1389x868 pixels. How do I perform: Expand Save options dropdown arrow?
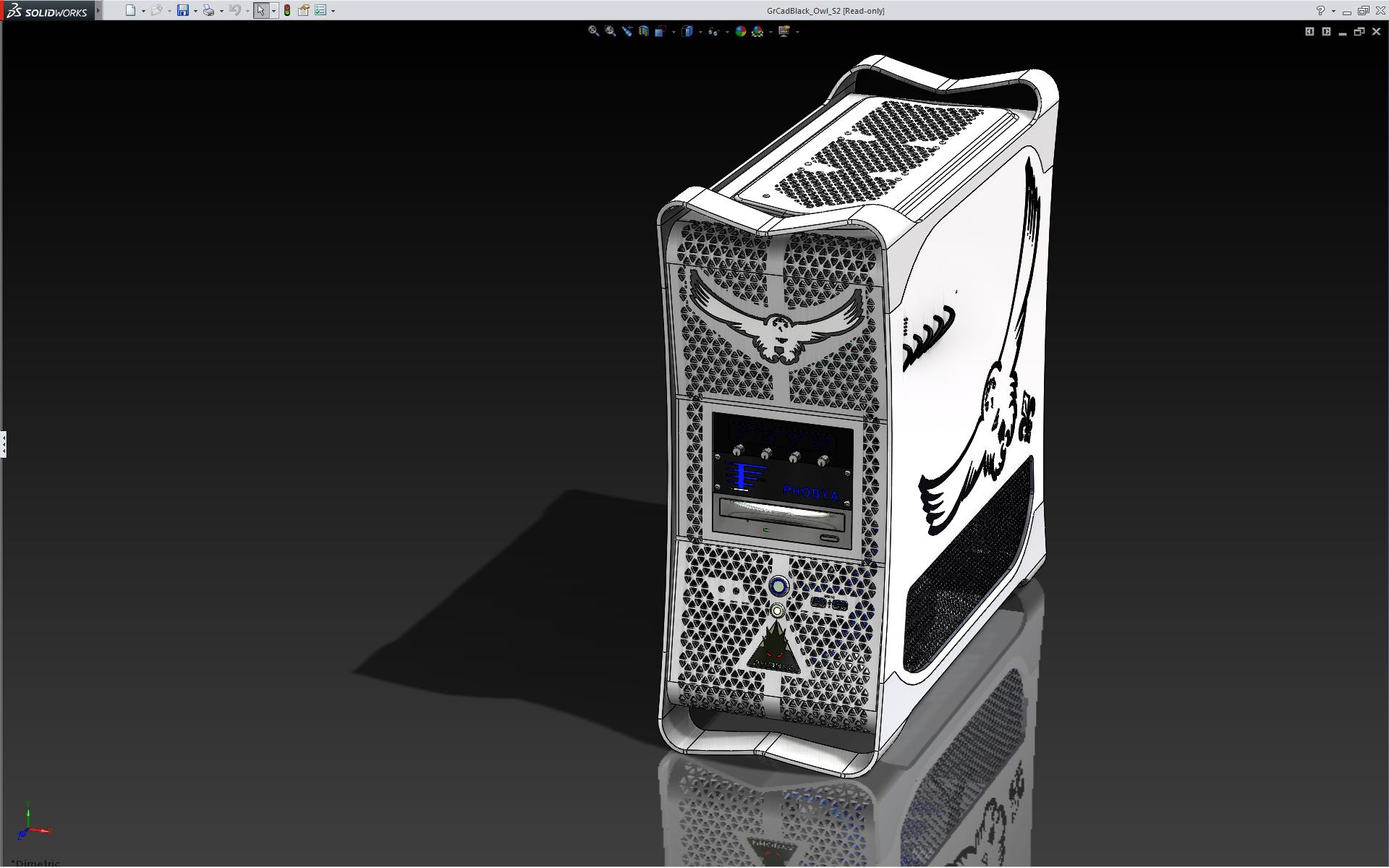pos(195,11)
